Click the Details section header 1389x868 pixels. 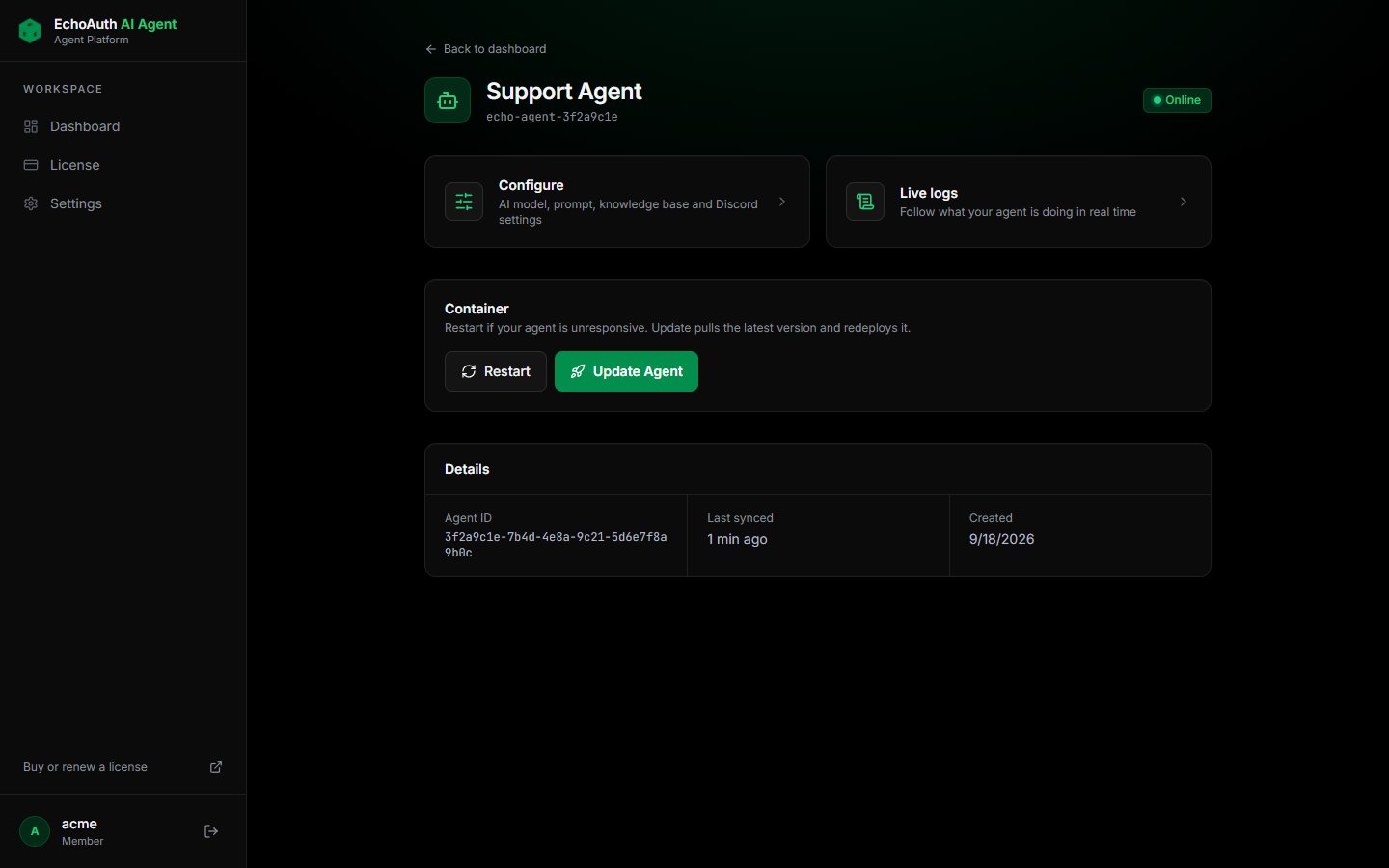(467, 469)
